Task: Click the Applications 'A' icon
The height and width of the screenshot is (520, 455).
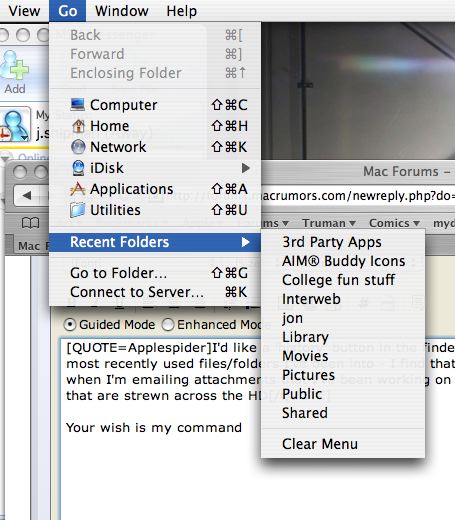Action: (x=78, y=189)
